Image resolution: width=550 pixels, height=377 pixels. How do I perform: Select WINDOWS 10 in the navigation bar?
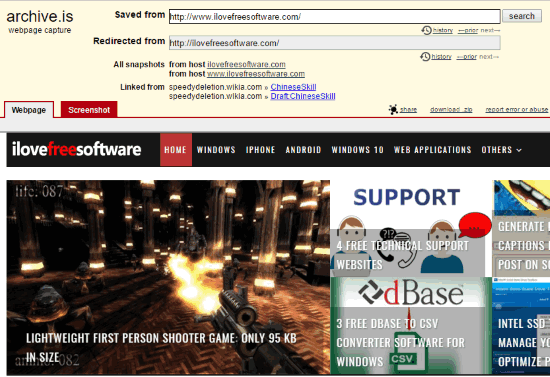coord(357,150)
